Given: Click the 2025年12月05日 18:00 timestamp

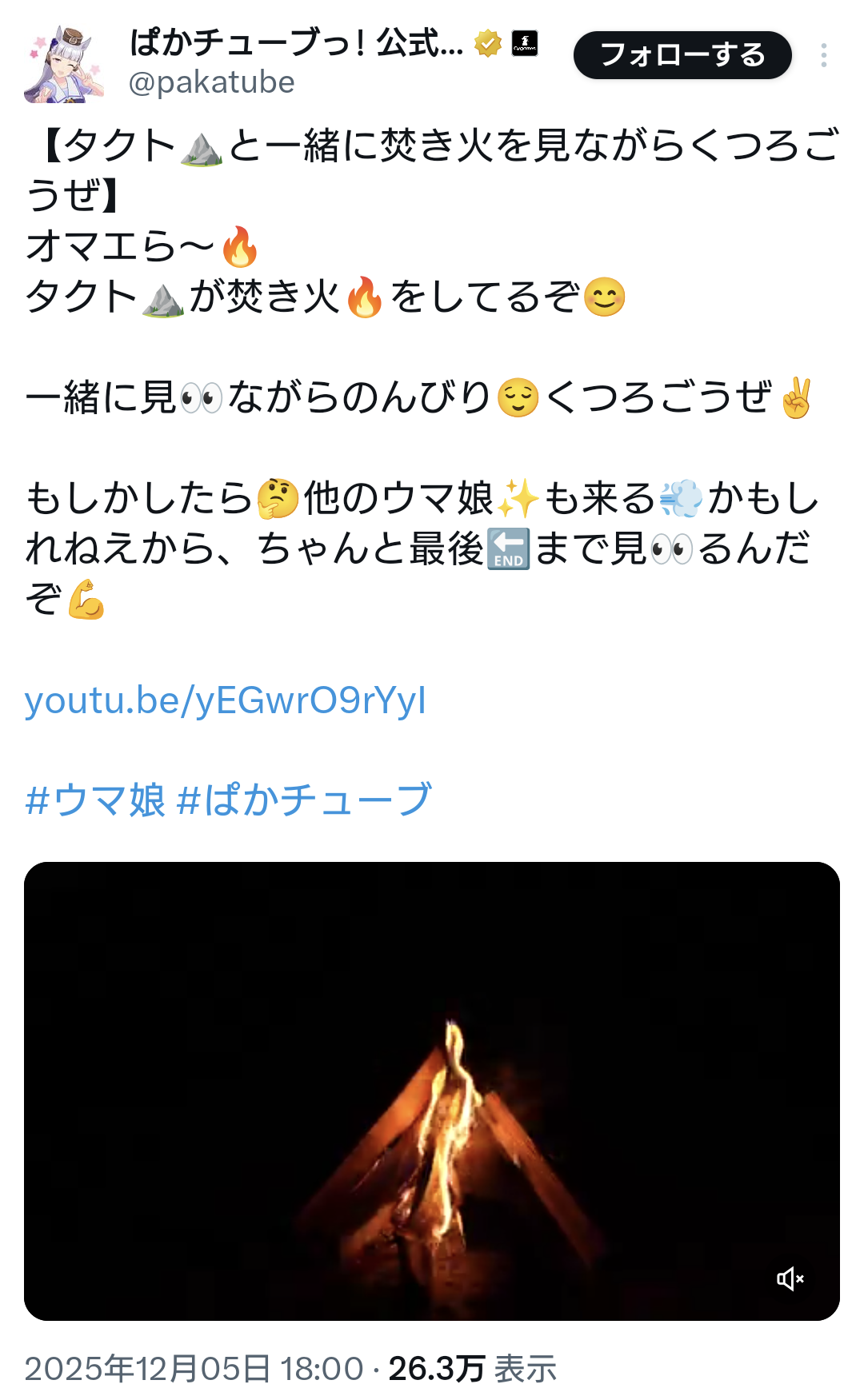Looking at the screenshot, I should [194, 1368].
